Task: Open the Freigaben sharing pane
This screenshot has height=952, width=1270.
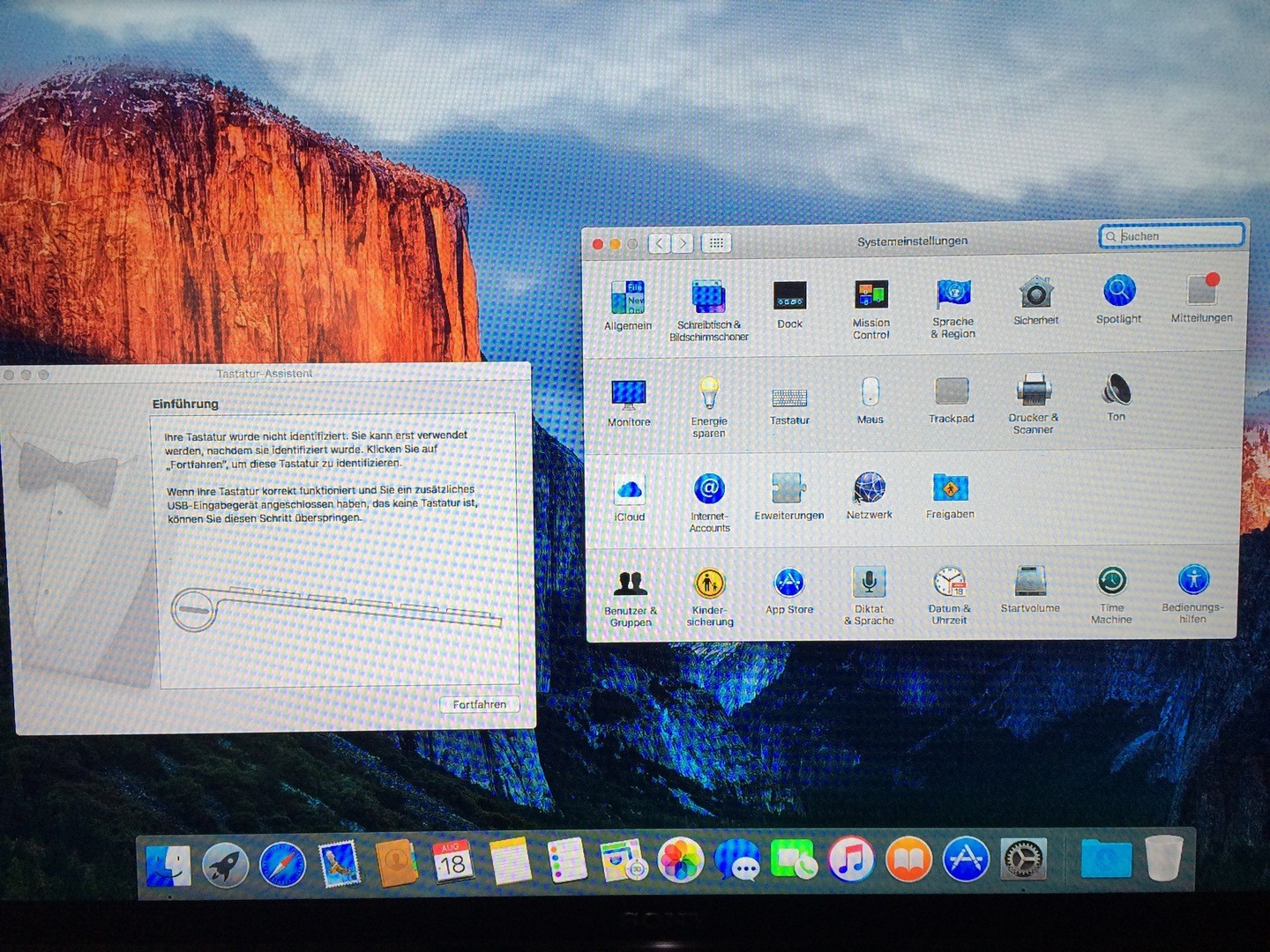Action: click(950, 487)
